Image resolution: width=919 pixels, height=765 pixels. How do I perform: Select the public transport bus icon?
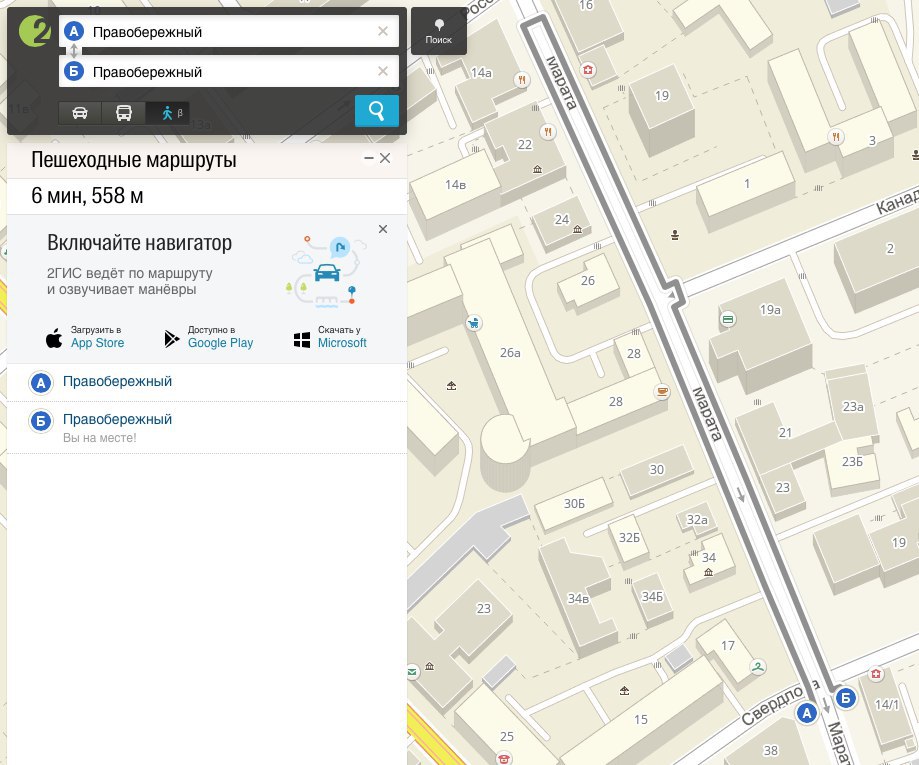tap(124, 113)
